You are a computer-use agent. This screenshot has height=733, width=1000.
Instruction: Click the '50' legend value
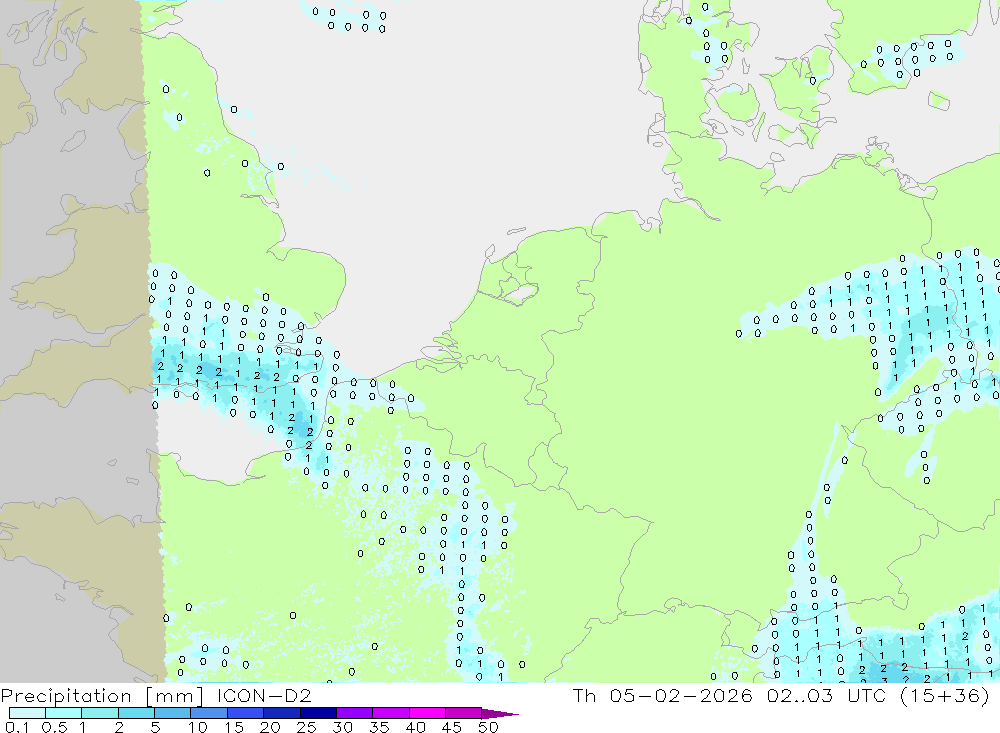coord(489,727)
